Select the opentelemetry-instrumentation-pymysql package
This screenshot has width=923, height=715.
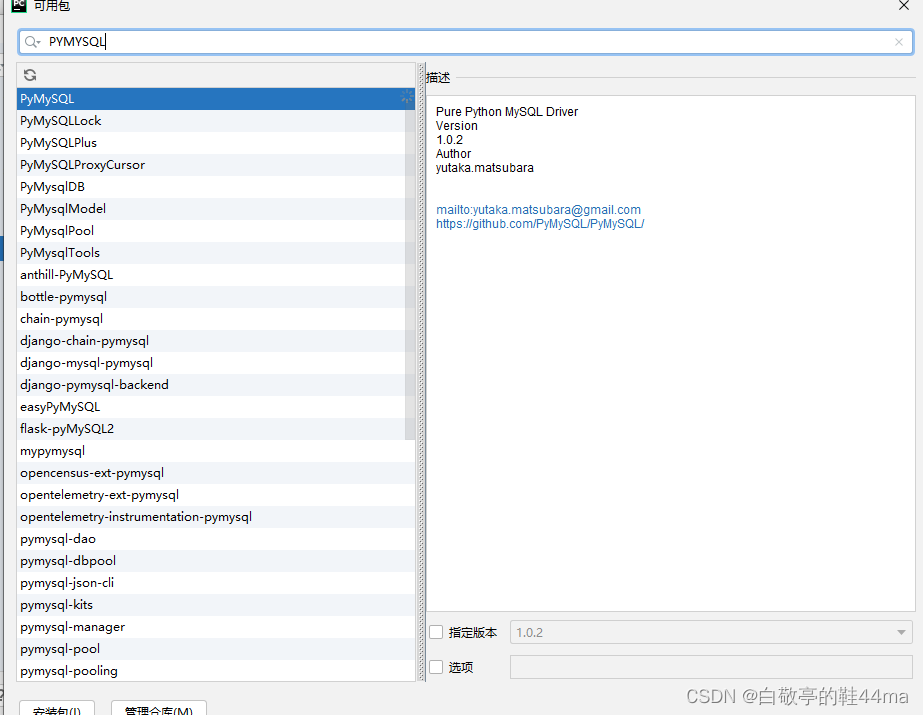[x=215, y=517]
